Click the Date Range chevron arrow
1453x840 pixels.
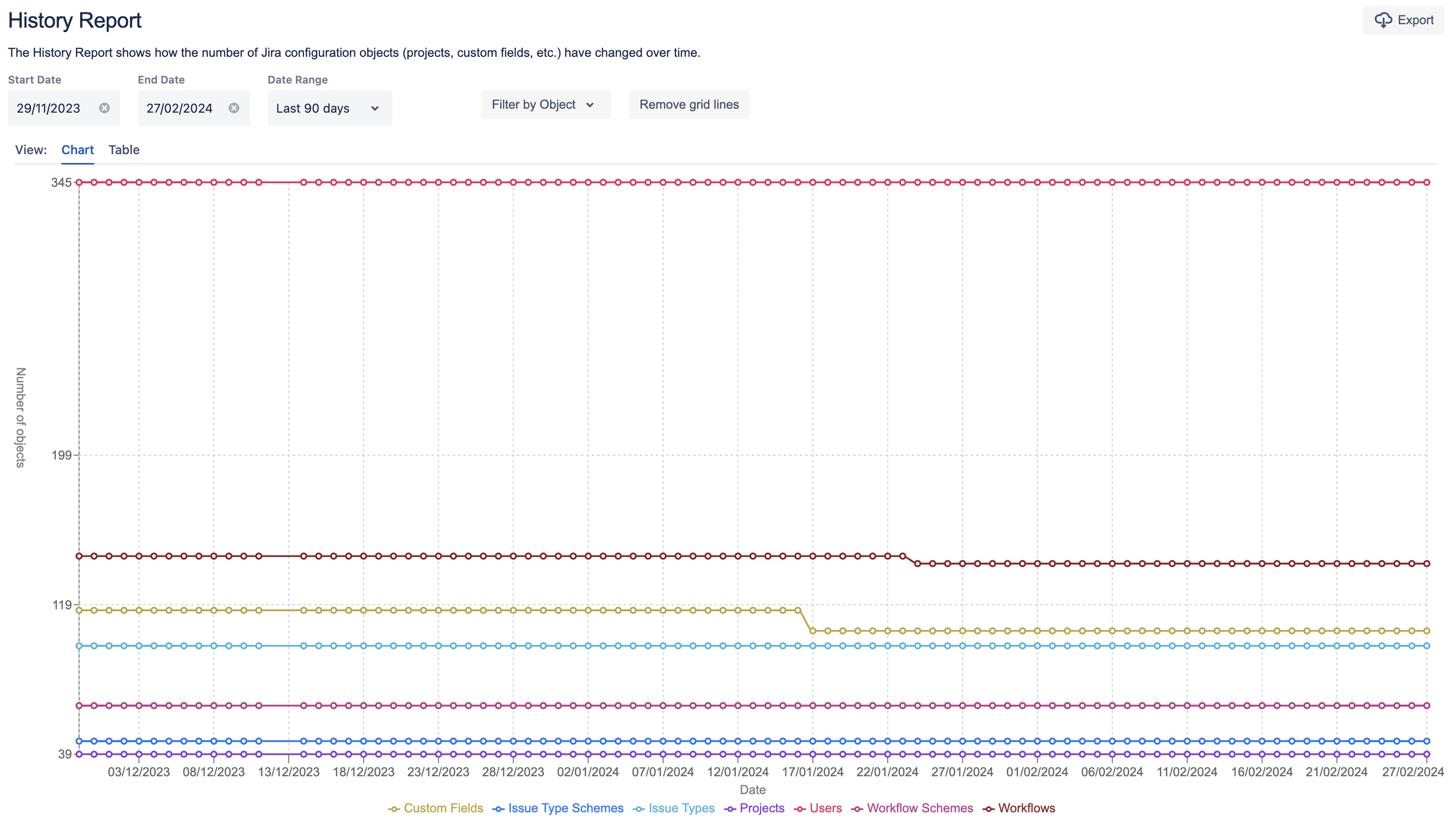click(375, 108)
